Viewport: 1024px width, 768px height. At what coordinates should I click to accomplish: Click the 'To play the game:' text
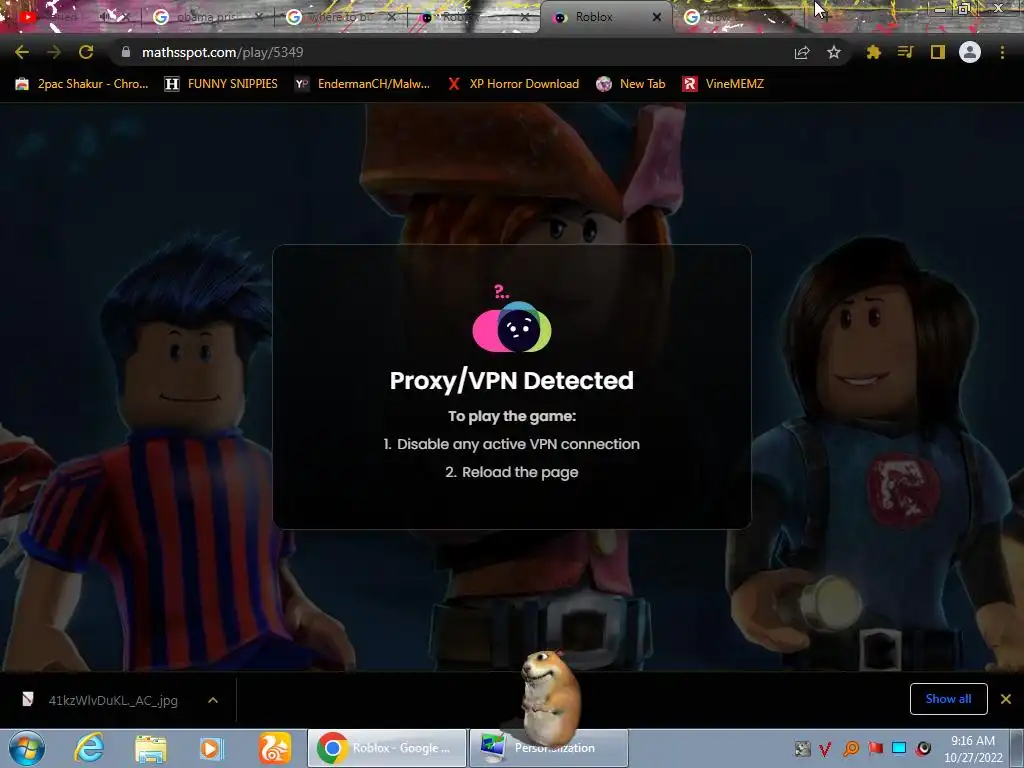point(512,416)
